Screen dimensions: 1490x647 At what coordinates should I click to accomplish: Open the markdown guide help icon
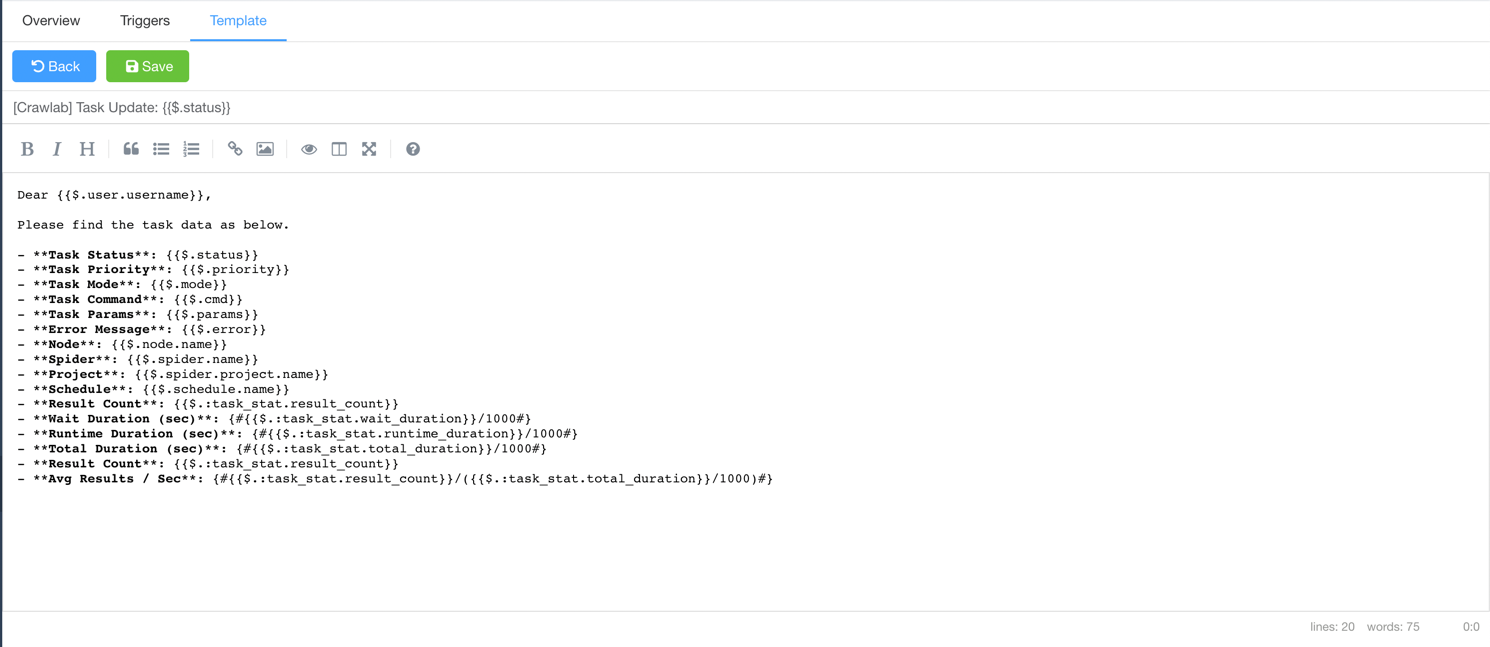coord(413,149)
